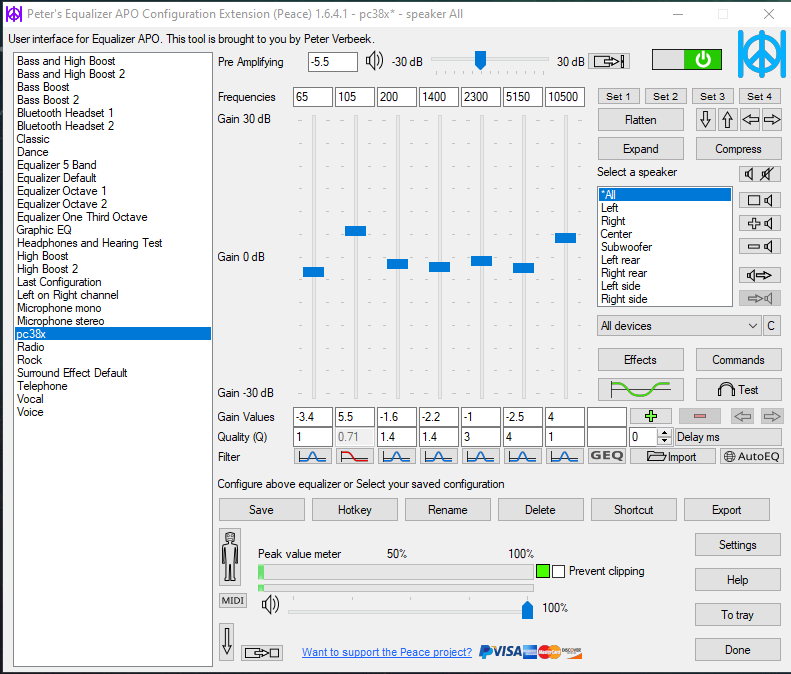Click the Expand button
The height and width of the screenshot is (674, 791).
(x=641, y=149)
